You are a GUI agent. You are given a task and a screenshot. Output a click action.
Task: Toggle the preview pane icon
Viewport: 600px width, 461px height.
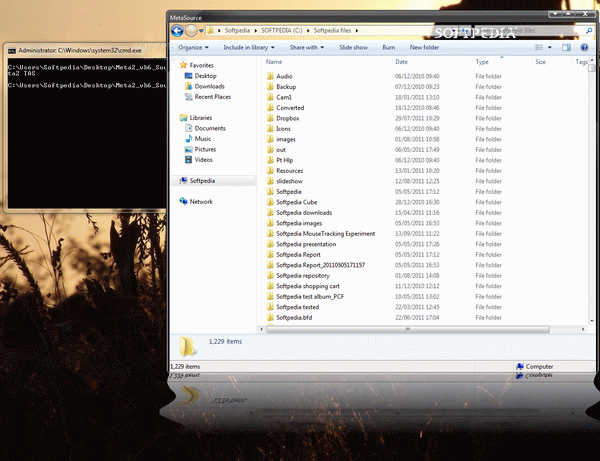point(566,47)
